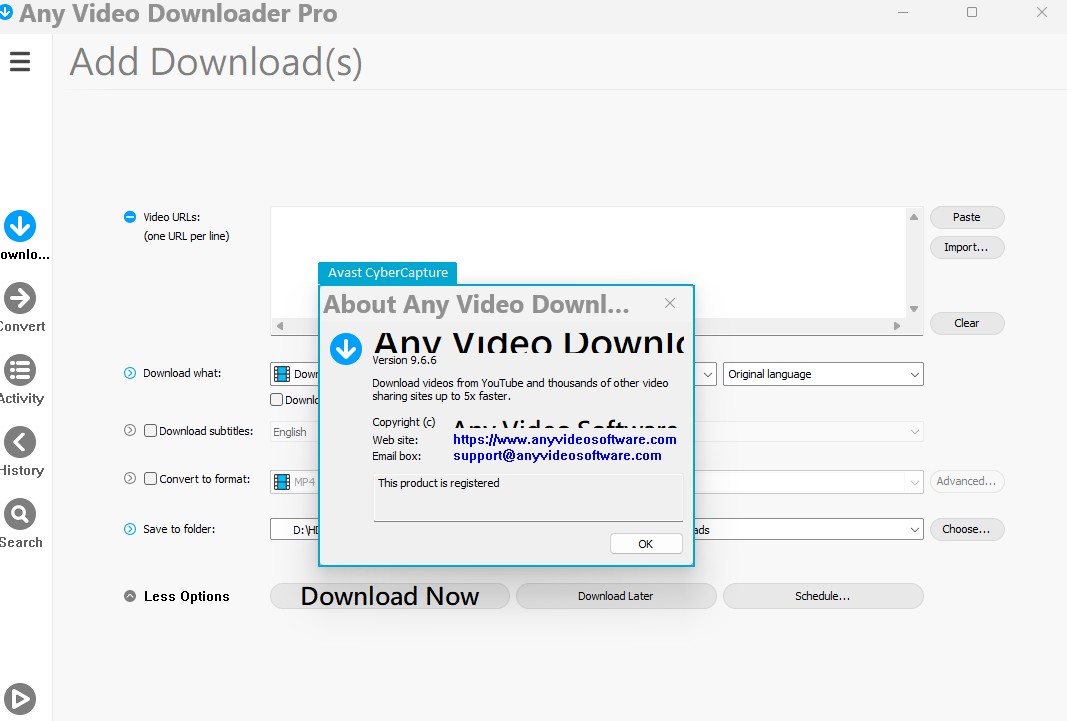Open the History sidebar icon
The width and height of the screenshot is (1067, 721).
(x=20, y=442)
